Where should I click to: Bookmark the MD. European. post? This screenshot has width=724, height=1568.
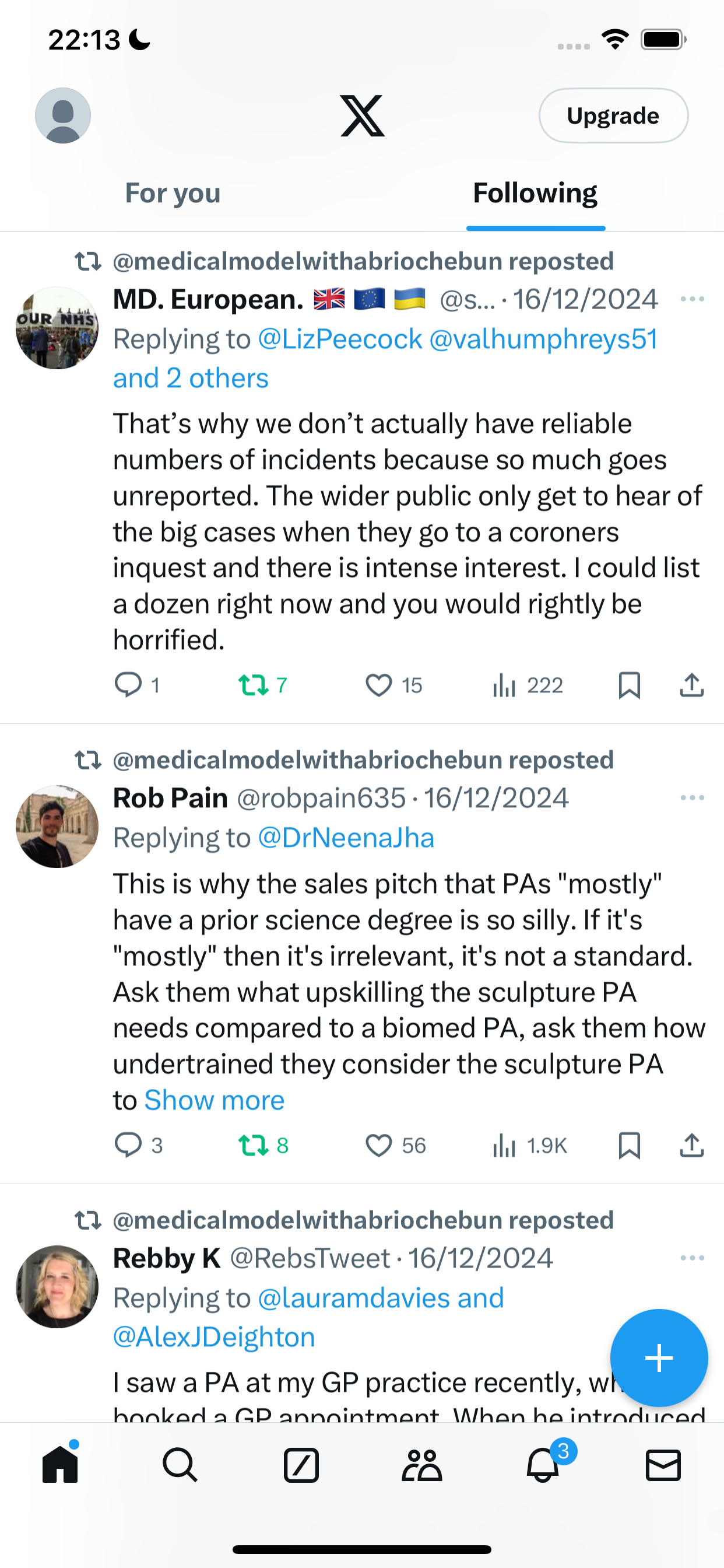point(629,685)
